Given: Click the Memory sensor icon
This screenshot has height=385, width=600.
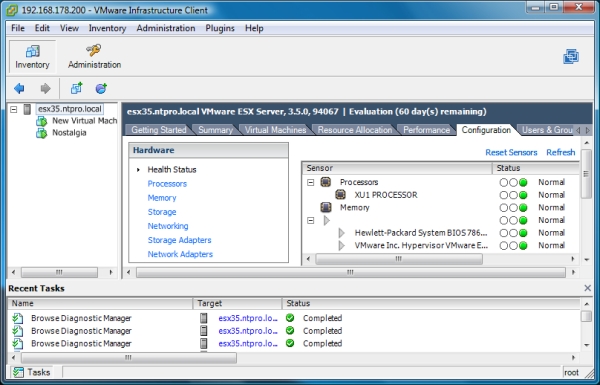Looking at the screenshot, I should pos(326,207).
